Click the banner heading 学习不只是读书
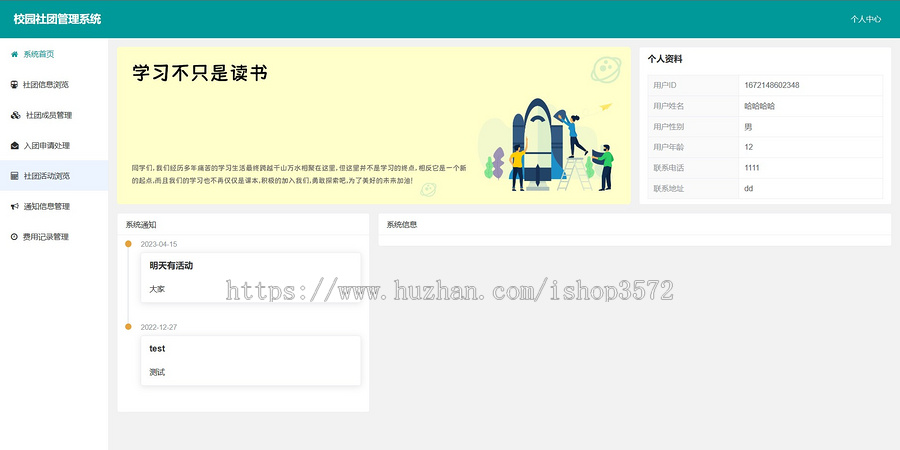Viewport: 900px width, 450px height. pyautogui.click(x=200, y=73)
